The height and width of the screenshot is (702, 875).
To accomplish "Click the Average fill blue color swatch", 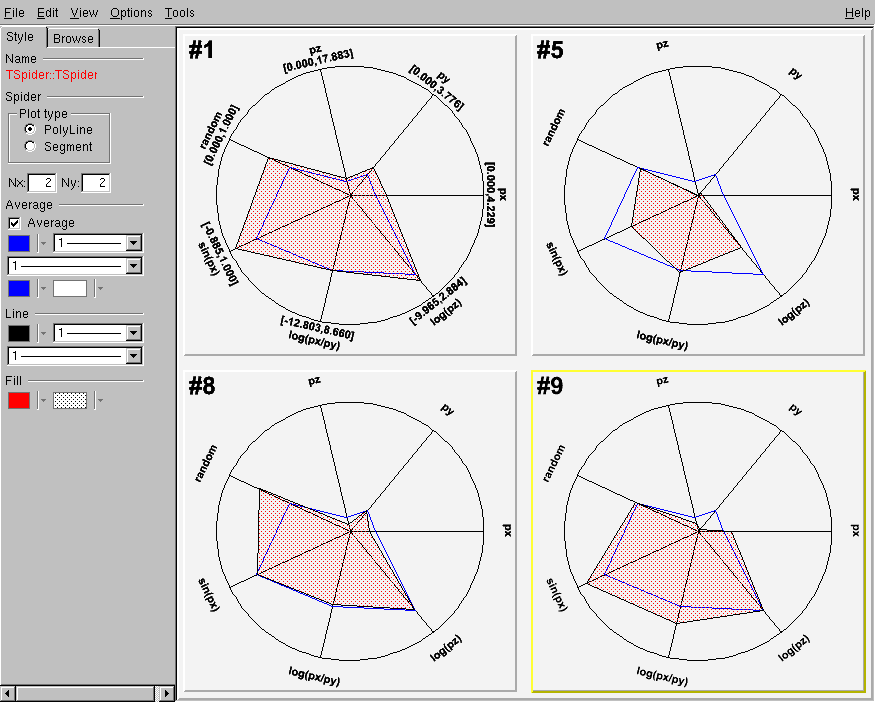I will coord(19,289).
